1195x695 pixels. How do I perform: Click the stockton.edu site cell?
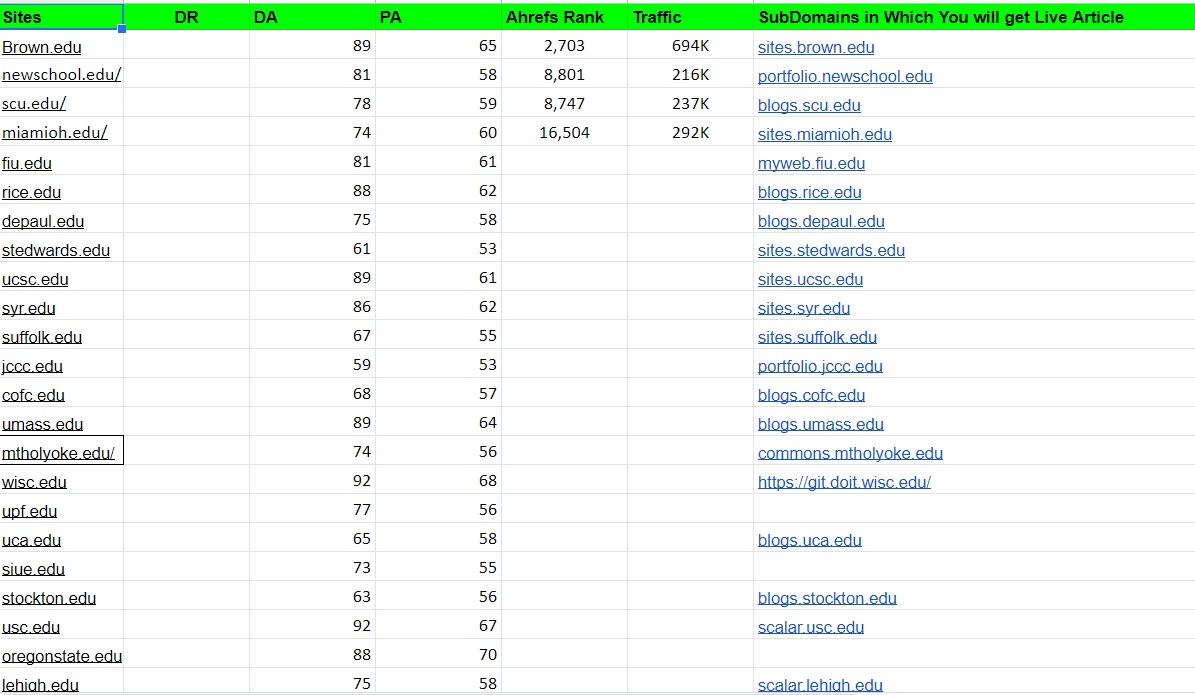(x=61, y=596)
